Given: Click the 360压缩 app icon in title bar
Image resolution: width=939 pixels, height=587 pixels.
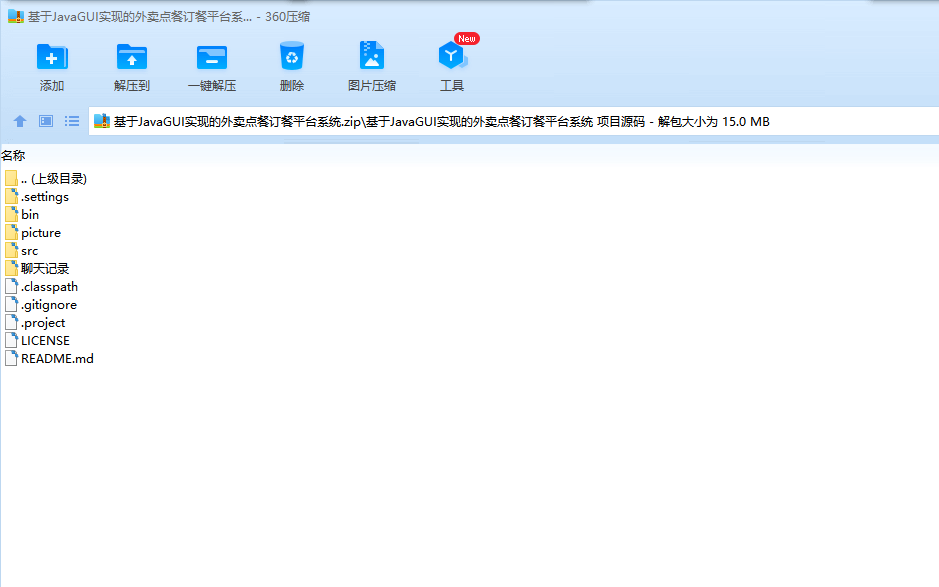Looking at the screenshot, I should (16, 17).
